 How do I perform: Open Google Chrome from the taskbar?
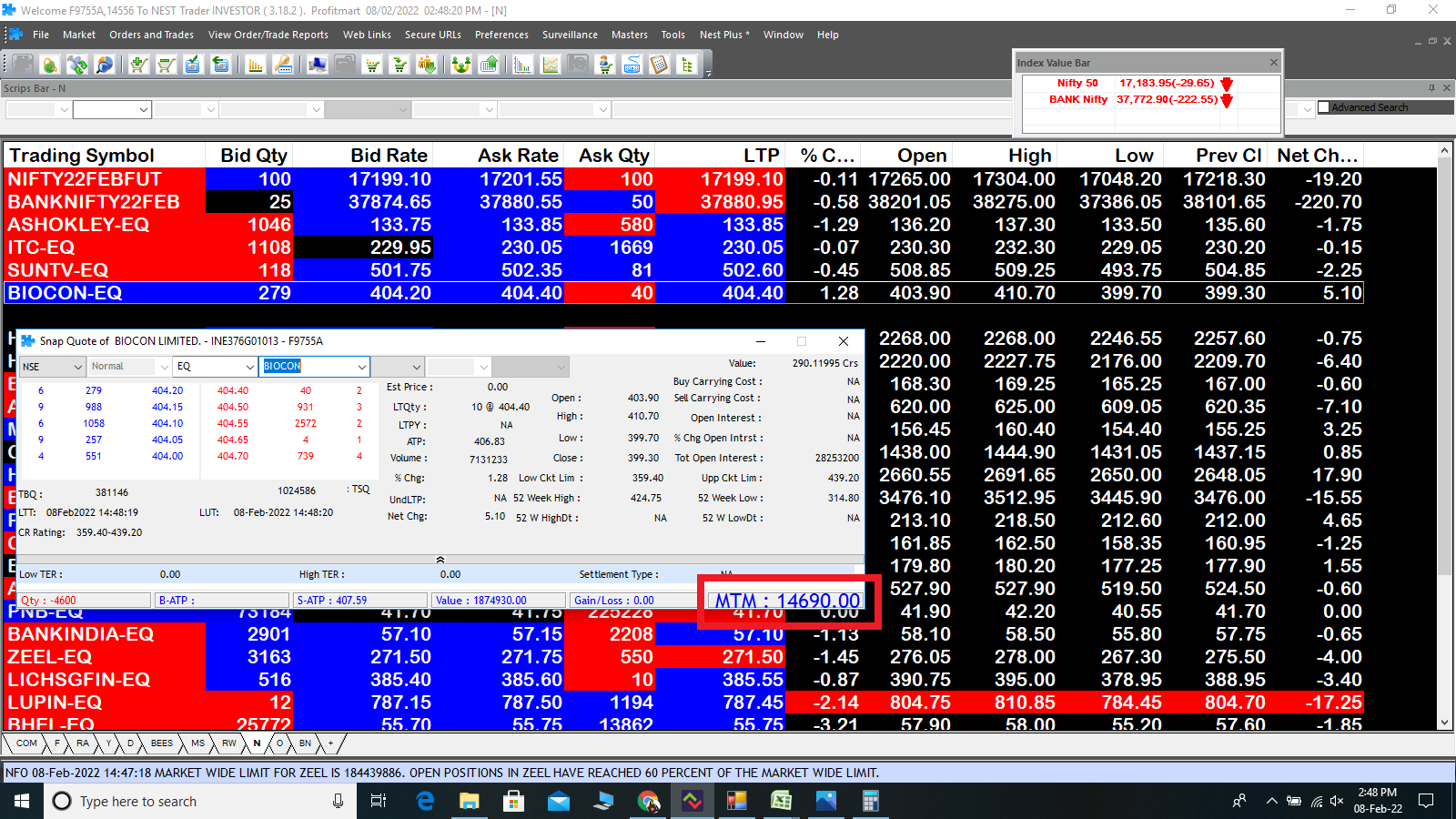click(x=648, y=801)
